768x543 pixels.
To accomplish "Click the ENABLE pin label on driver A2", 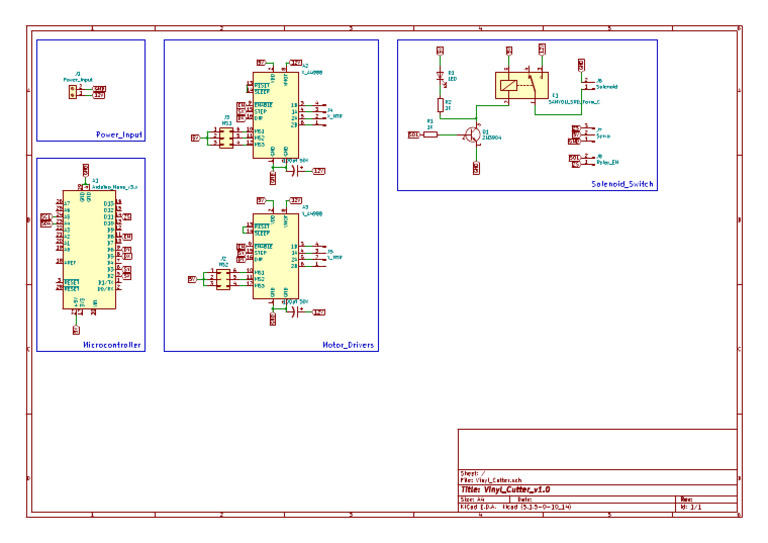I will tap(264, 105).
